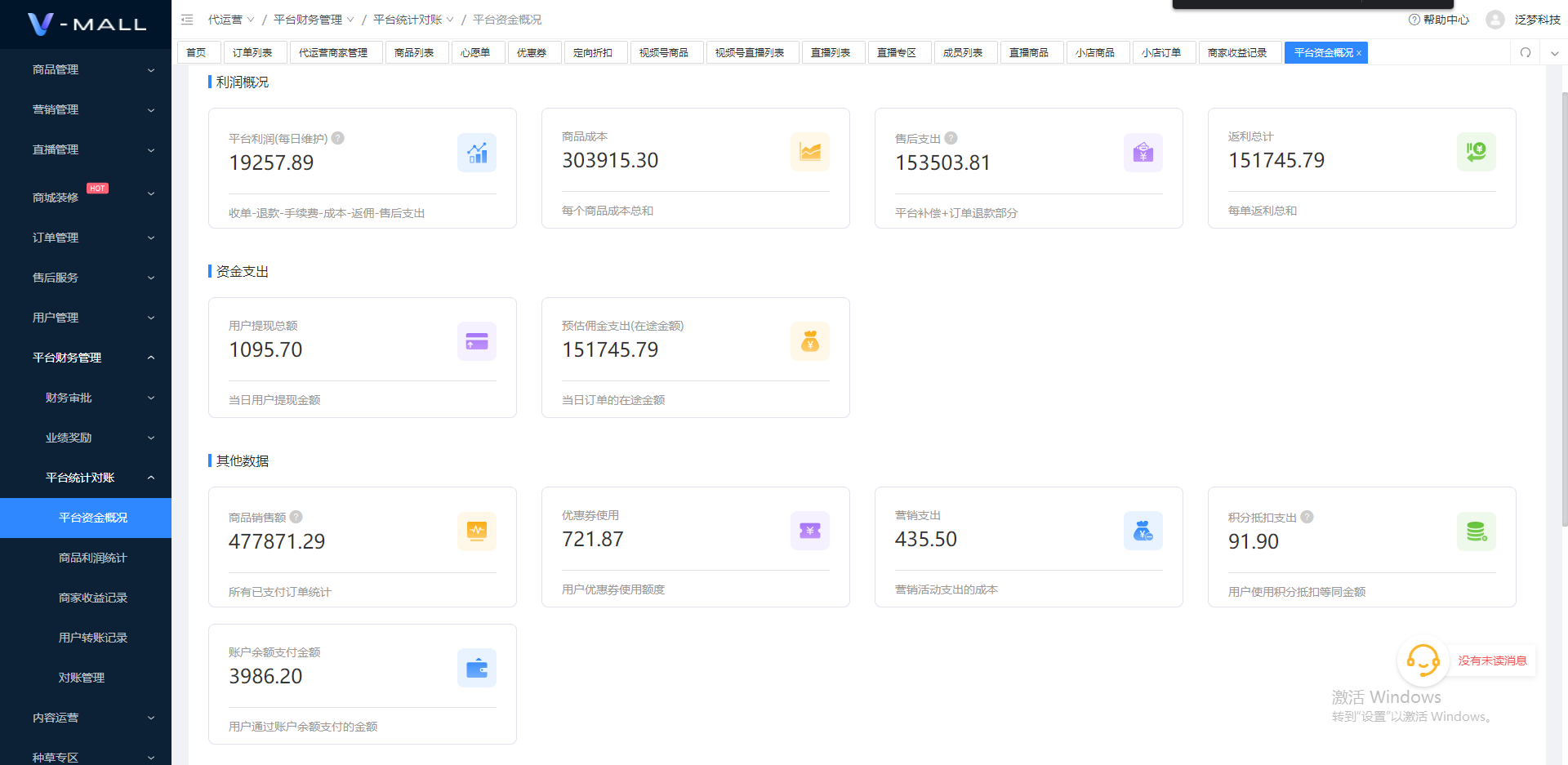1568x765 pixels.
Task: Expand 商城装修 sidebar menu
Action: click(x=86, y=194)
